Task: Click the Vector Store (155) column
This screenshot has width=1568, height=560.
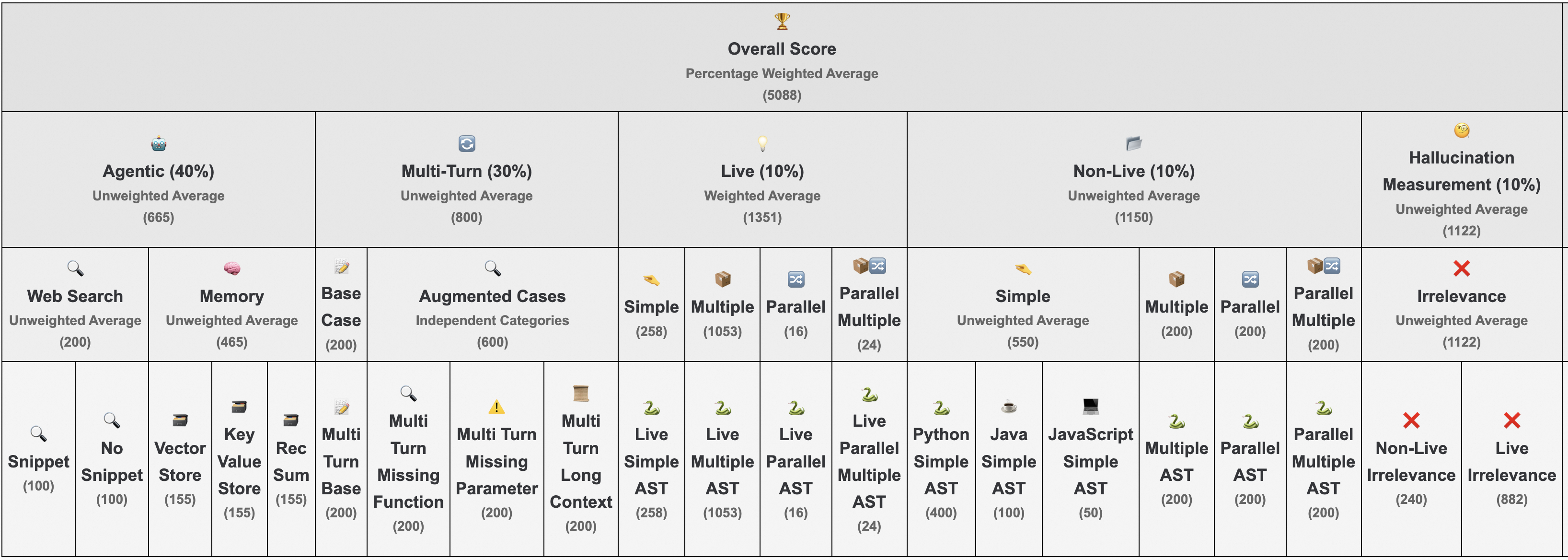Action: coord(180,460)
